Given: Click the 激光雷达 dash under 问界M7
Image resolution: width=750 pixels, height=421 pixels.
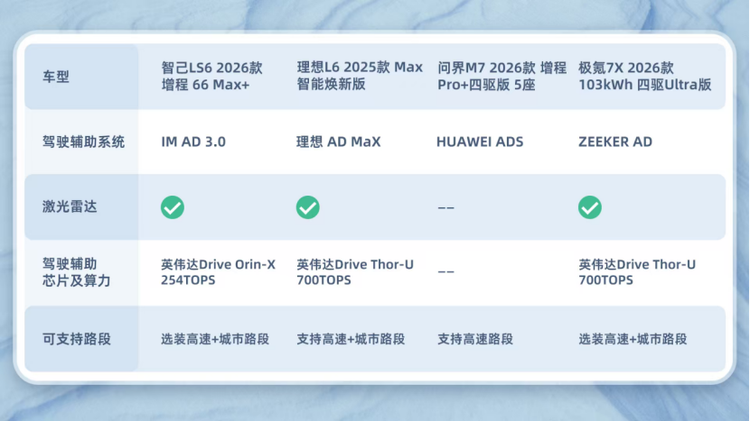Looking at the screenshot, I should [446, 208].
